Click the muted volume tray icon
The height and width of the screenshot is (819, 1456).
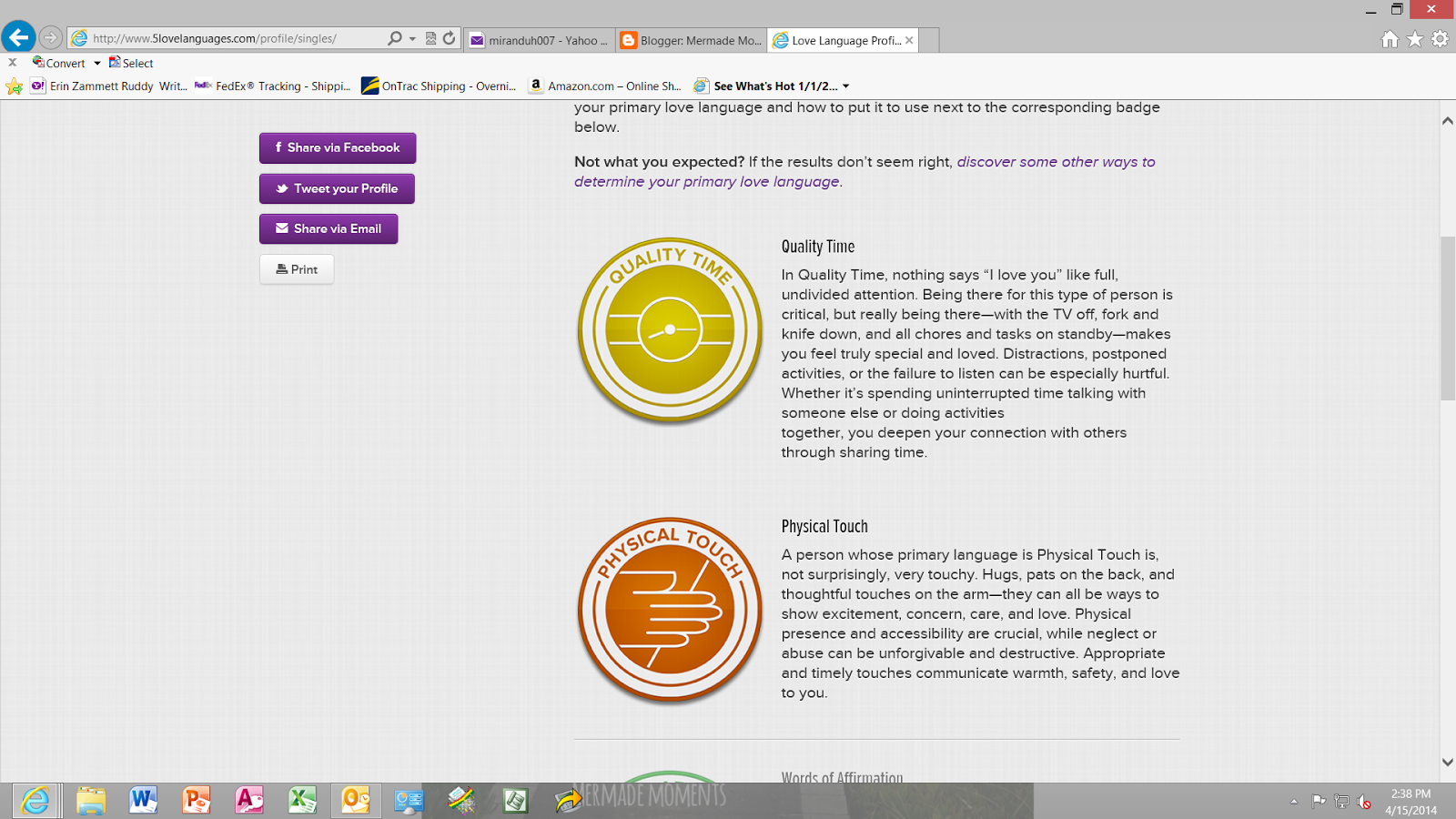click(x=1364, y=802)
